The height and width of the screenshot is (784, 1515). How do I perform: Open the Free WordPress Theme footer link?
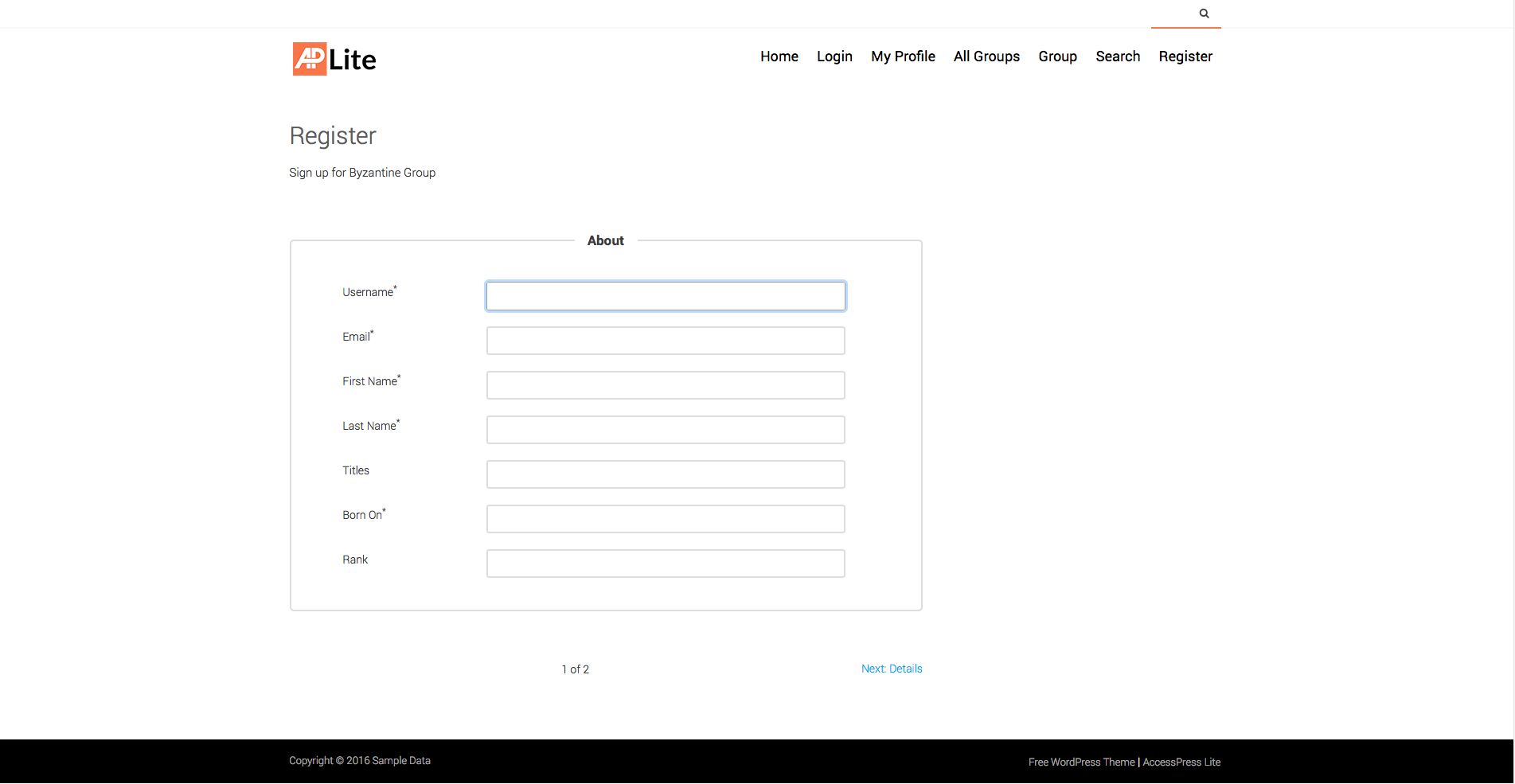point(1081,763)
